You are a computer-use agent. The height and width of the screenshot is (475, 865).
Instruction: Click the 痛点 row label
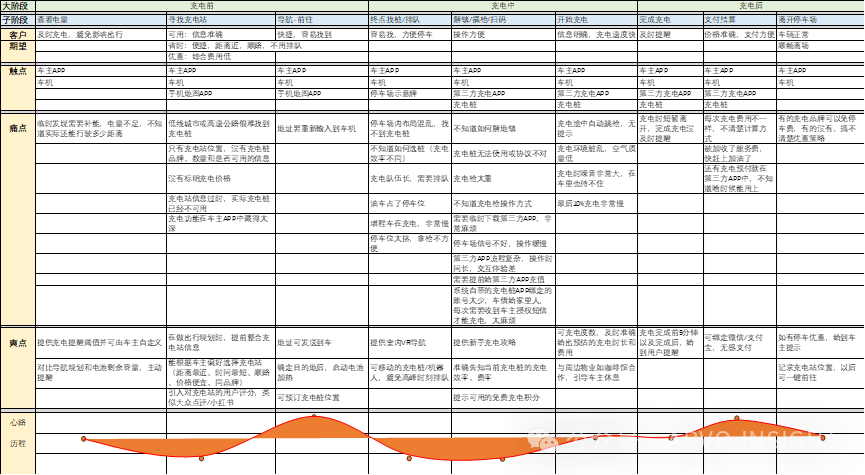tap(17, 128)
